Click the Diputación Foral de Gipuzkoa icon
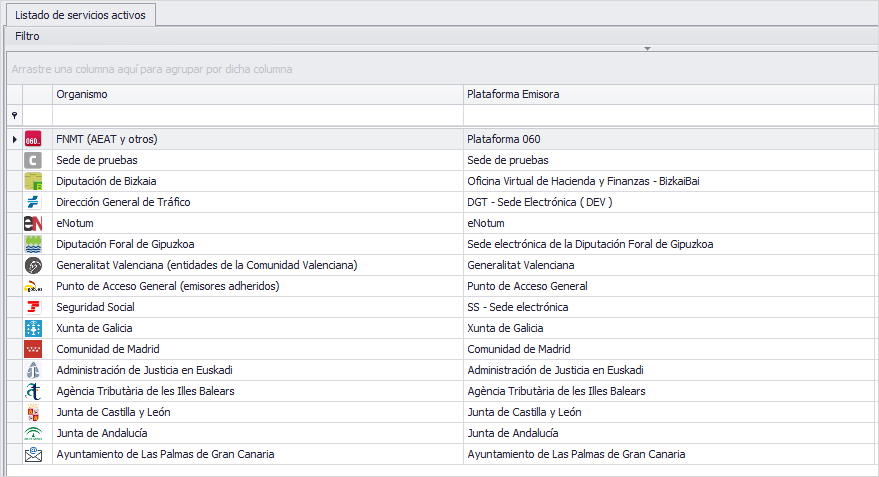Screen dimensions: 879x477 [33, 244]
